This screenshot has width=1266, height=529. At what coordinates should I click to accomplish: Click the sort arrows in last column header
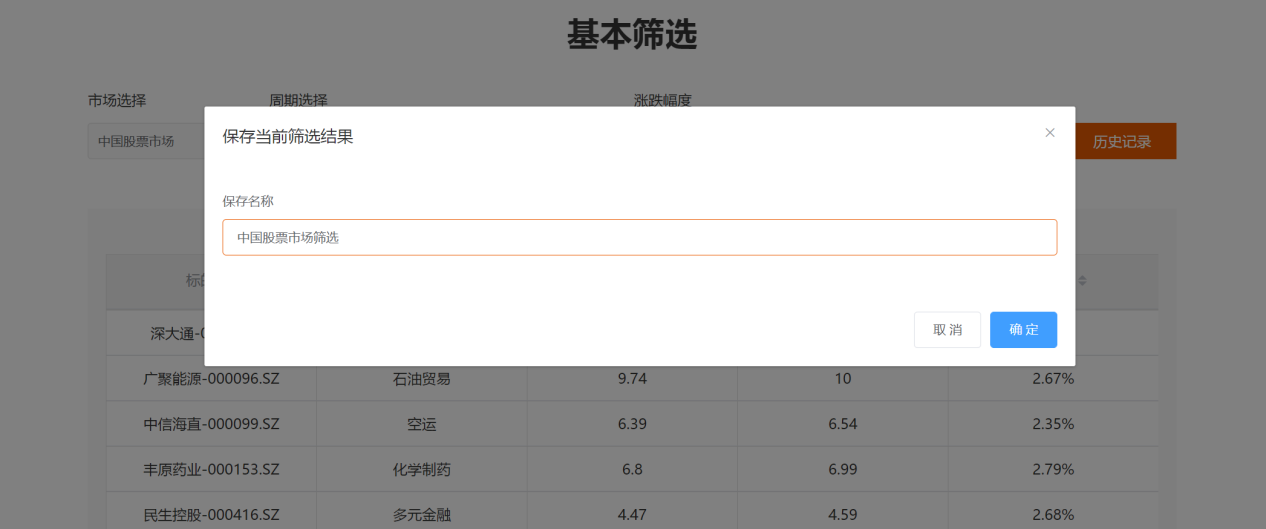click(1081, 282)
